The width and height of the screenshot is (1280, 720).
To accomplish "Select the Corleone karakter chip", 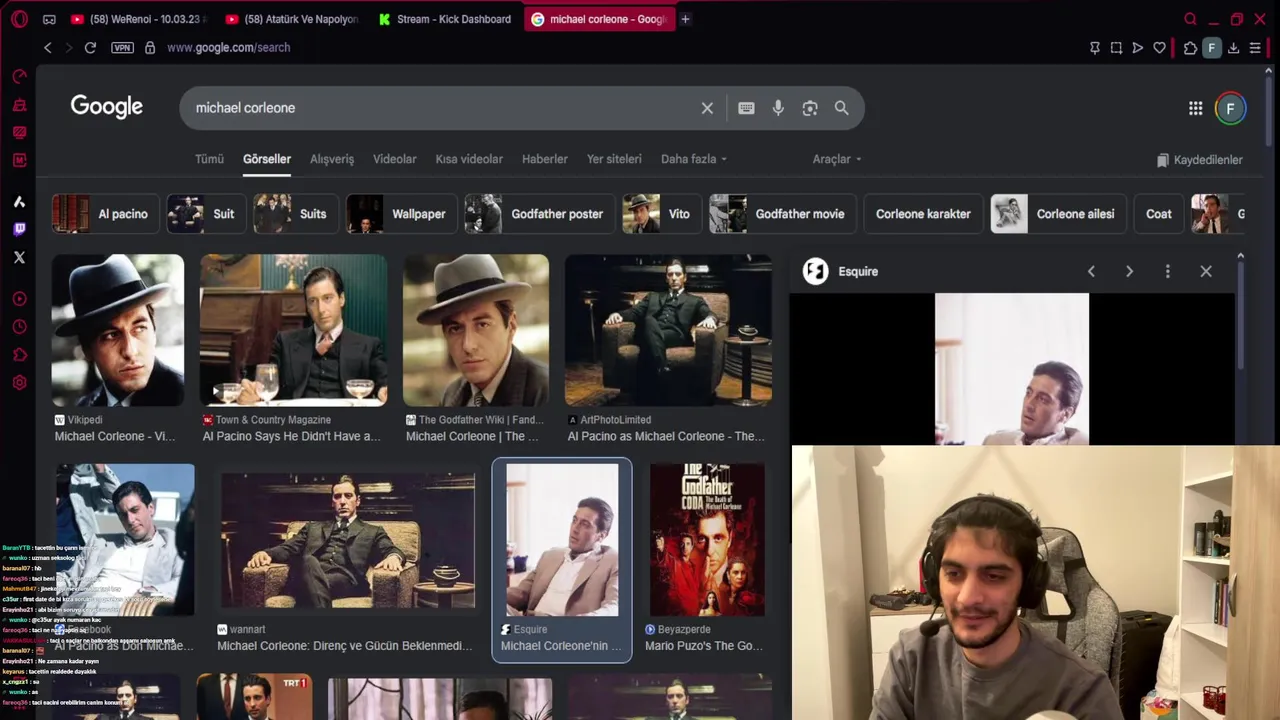I will 923,214.
